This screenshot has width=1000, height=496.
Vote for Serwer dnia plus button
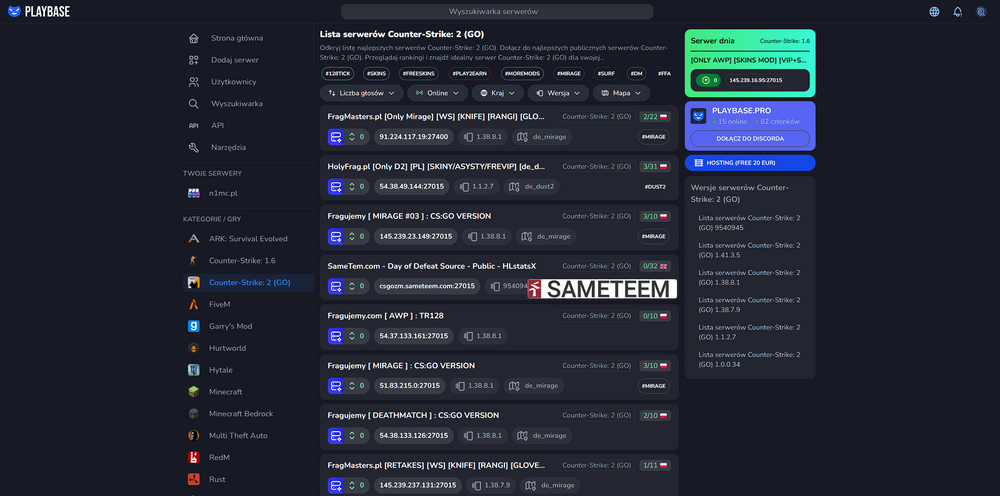707,80
